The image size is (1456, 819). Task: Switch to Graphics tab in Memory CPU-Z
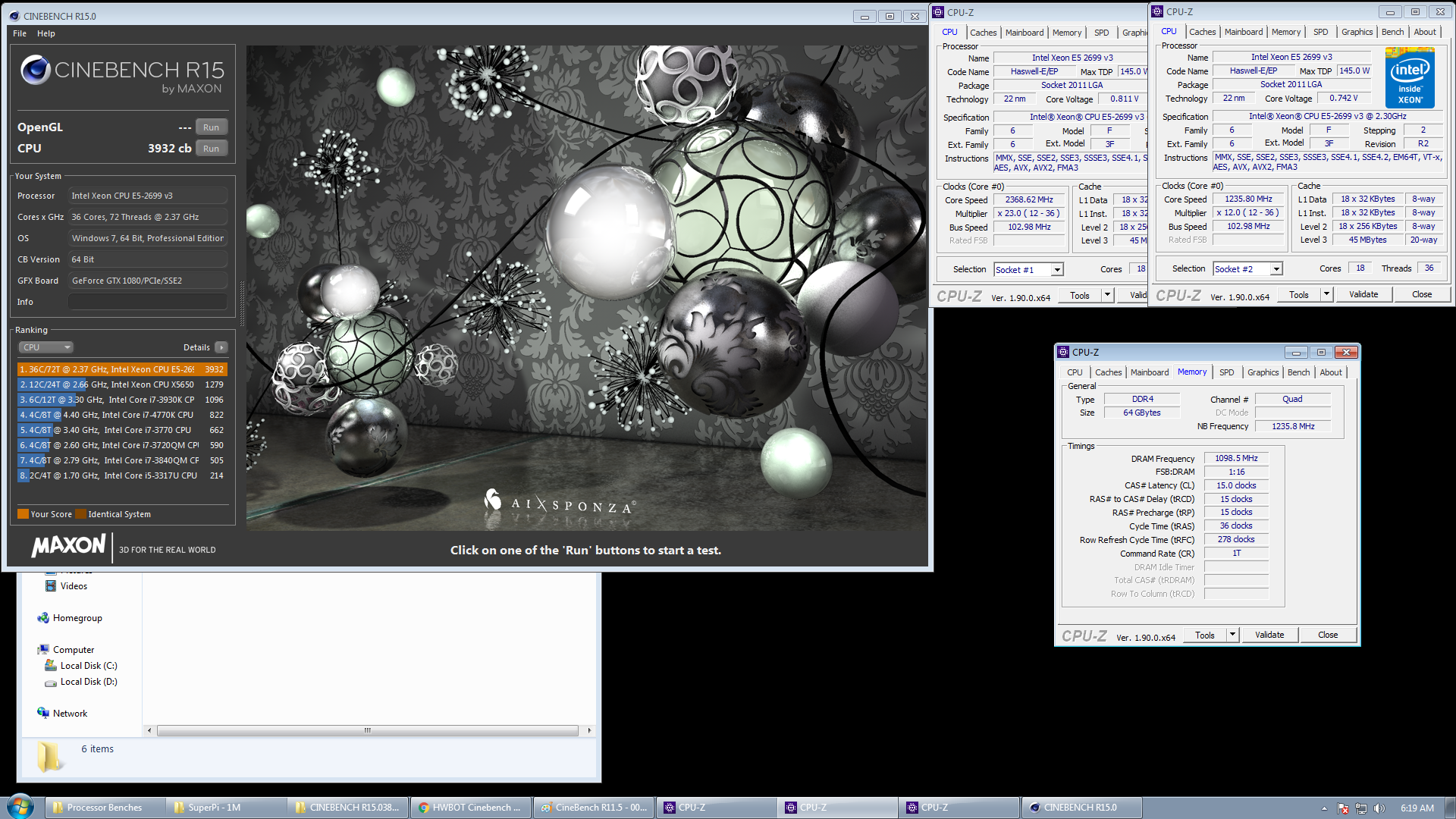(x=1263, y=372)
